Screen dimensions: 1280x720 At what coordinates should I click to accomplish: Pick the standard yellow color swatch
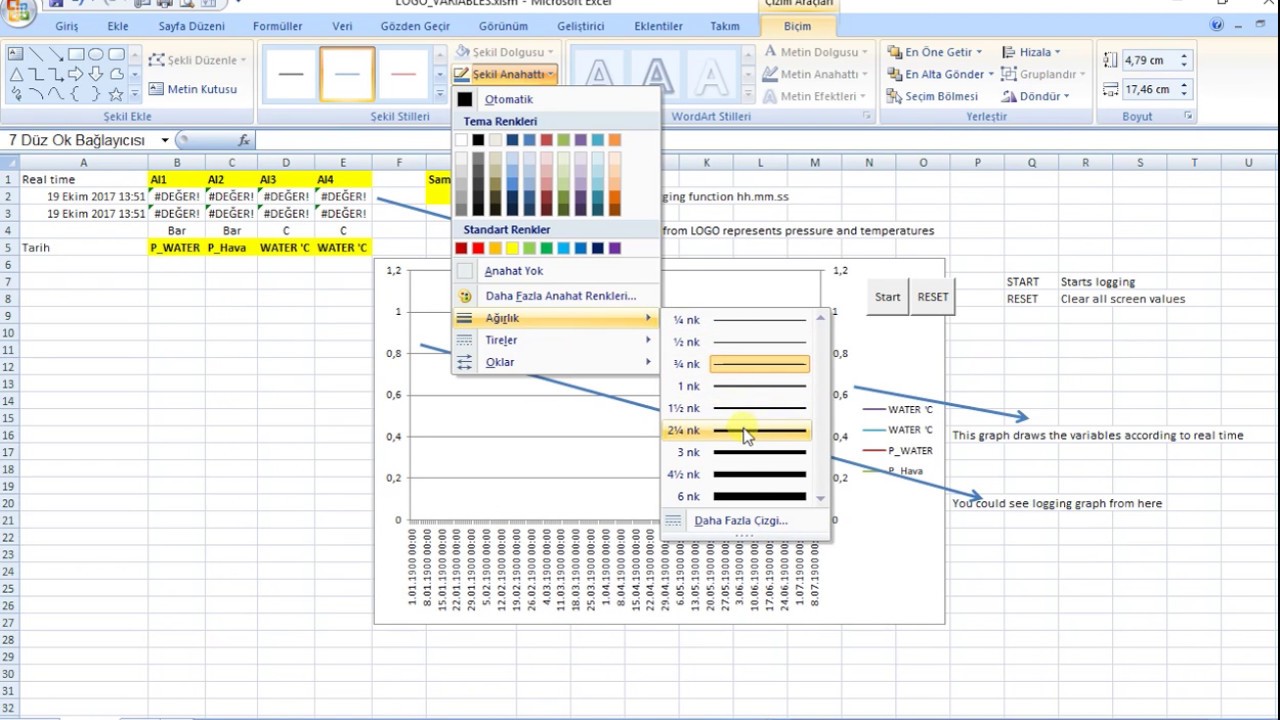coord(512,248)
